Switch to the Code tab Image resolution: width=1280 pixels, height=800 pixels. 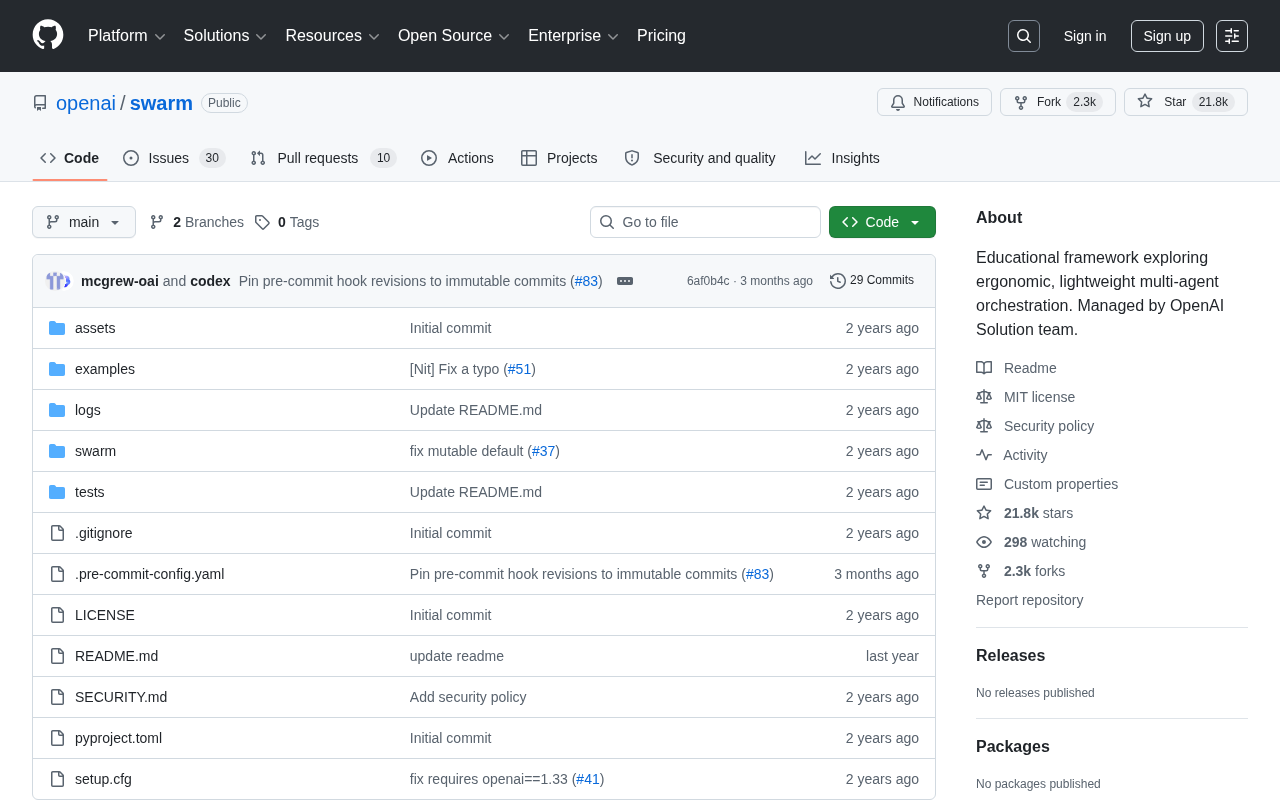click(x=70, y=158)
